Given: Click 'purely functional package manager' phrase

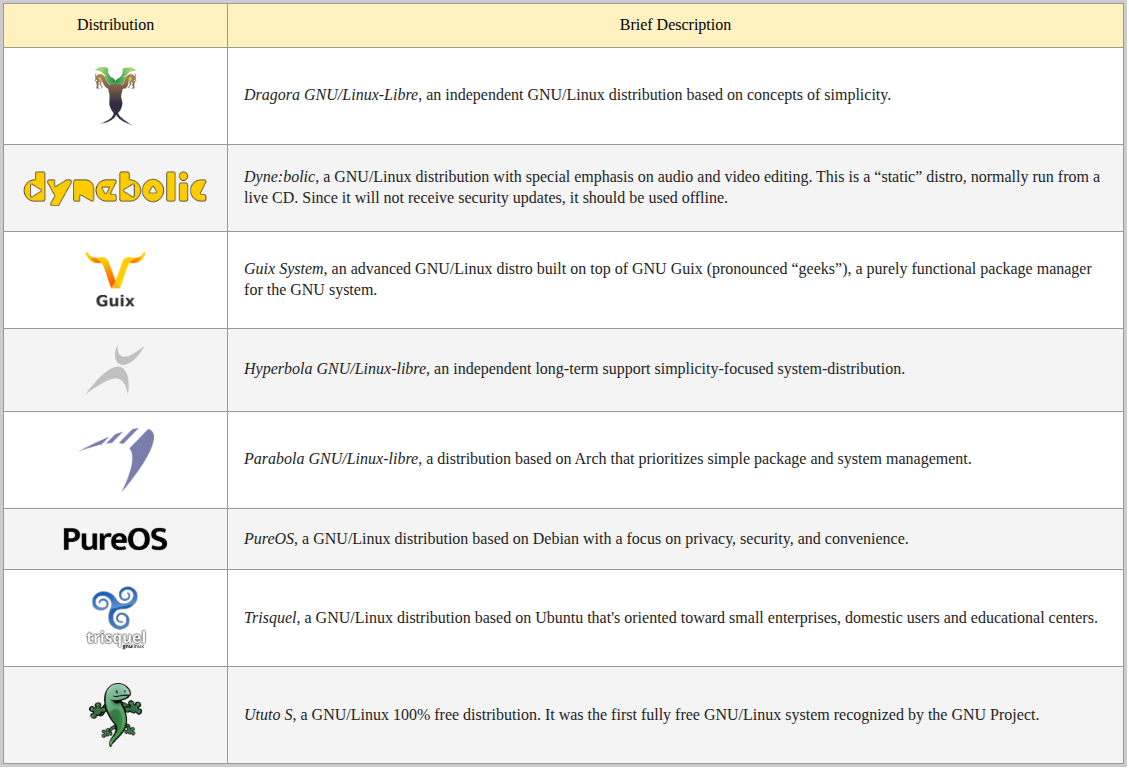Looking at the screenshot, I should [x=979, y=269].
